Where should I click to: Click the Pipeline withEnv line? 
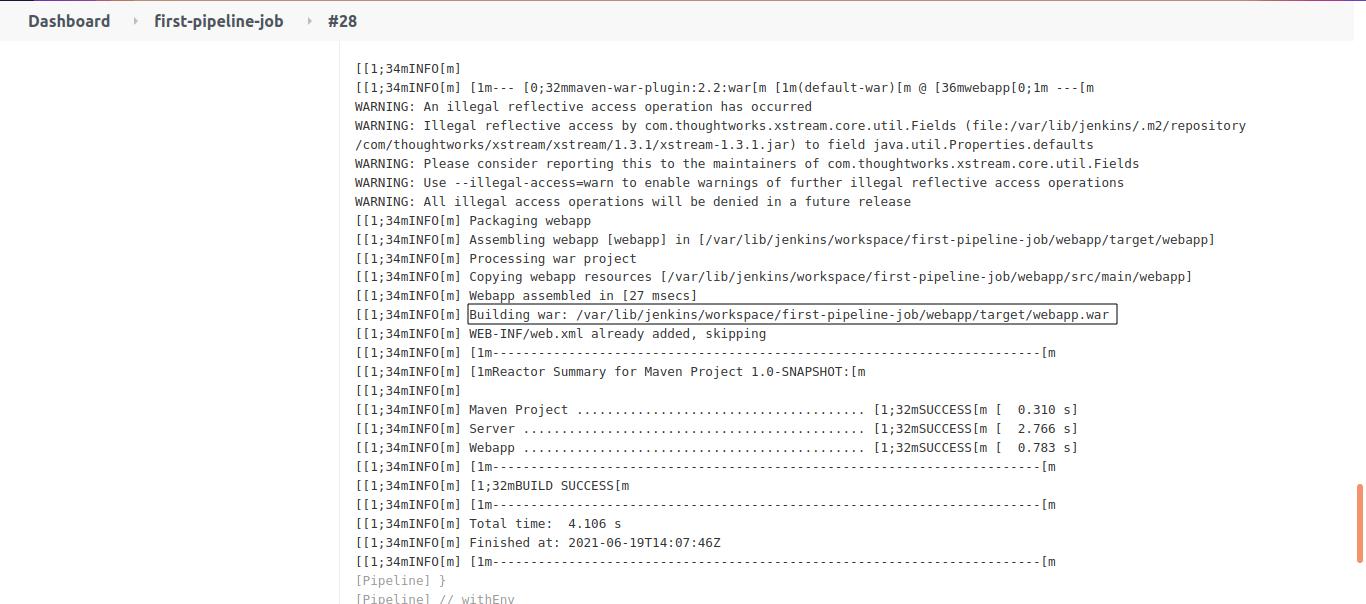point(435,599)
